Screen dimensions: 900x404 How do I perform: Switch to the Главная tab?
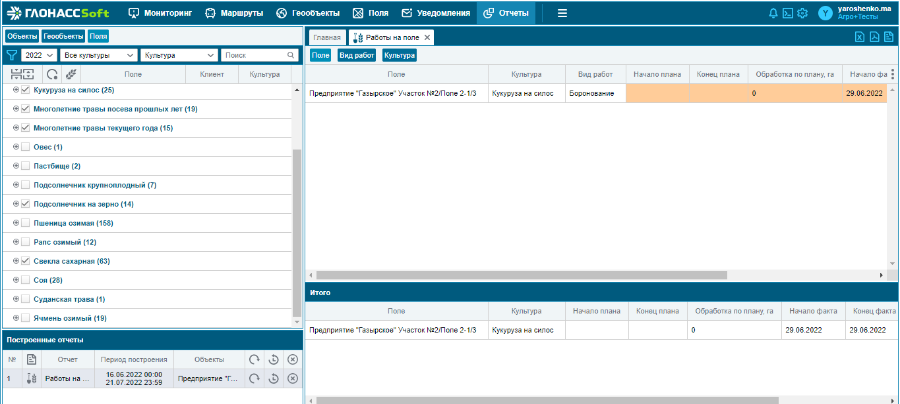[x=327, y=37]
